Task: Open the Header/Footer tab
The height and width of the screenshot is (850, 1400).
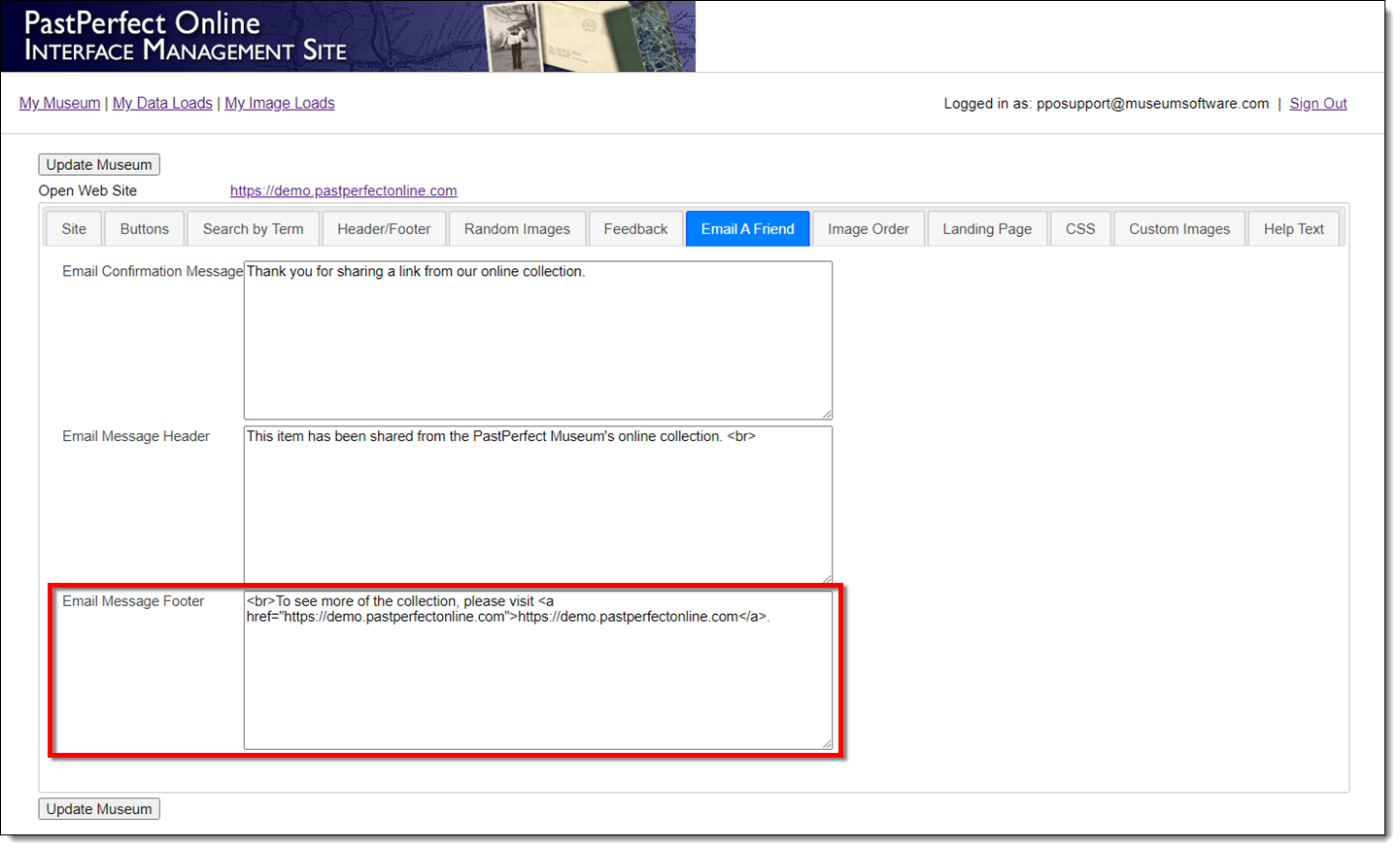Action: pos(384,229)
